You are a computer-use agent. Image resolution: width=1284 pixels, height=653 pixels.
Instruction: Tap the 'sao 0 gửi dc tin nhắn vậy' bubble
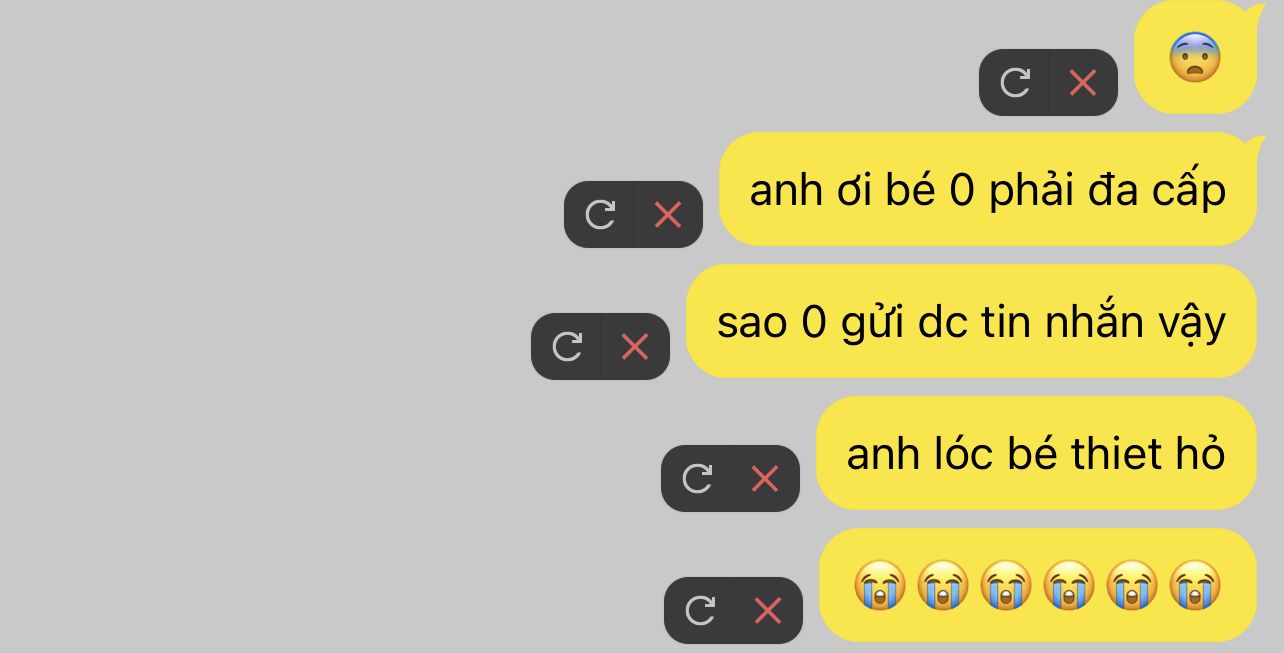coord(971,321)
